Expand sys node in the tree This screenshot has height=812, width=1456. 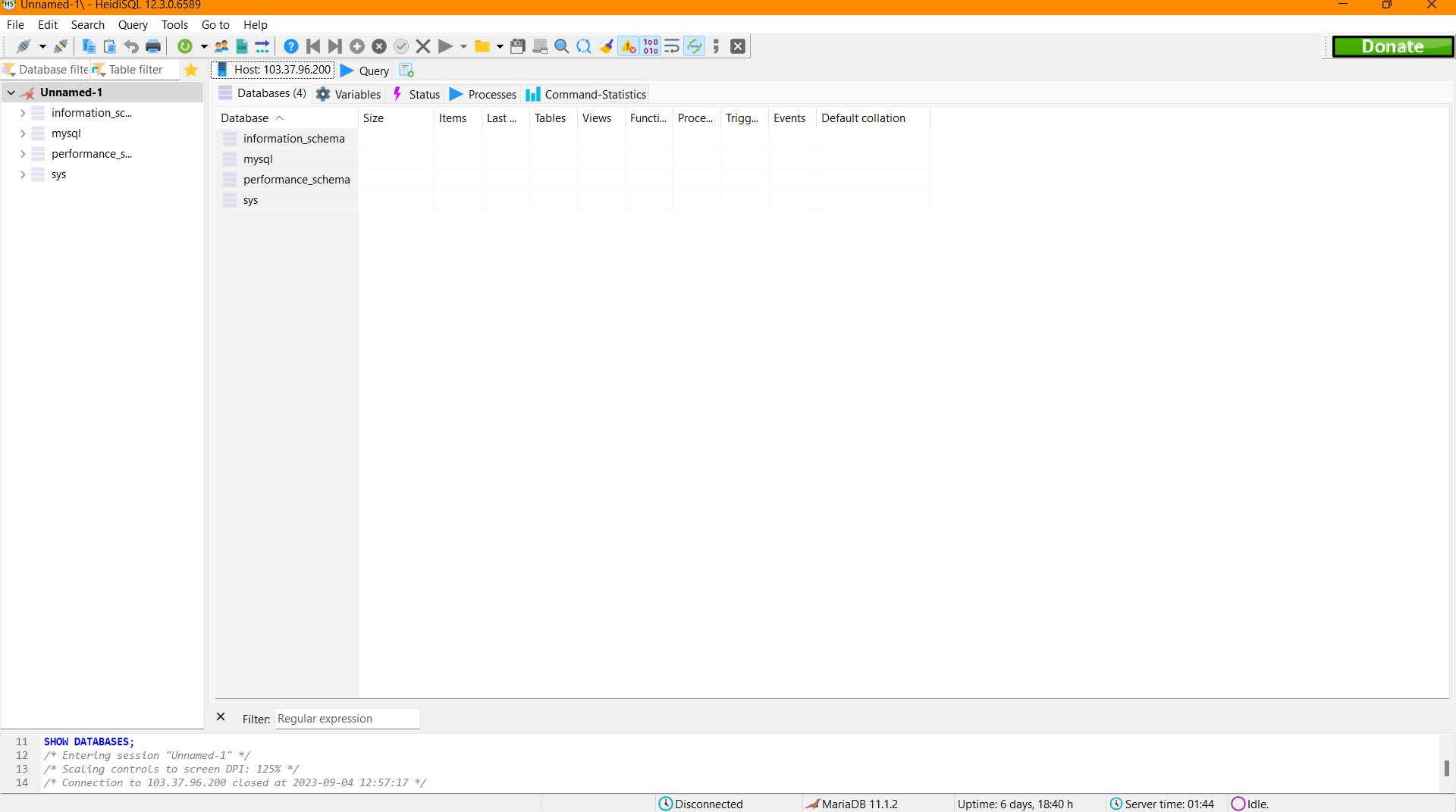click(x=23, y=174)
